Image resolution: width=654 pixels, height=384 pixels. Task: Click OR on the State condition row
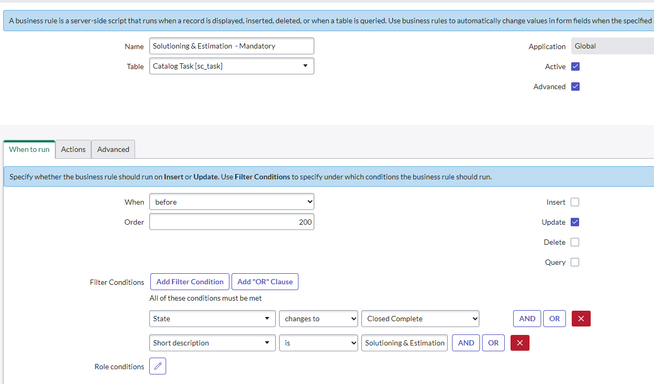[x=554, y=319]
